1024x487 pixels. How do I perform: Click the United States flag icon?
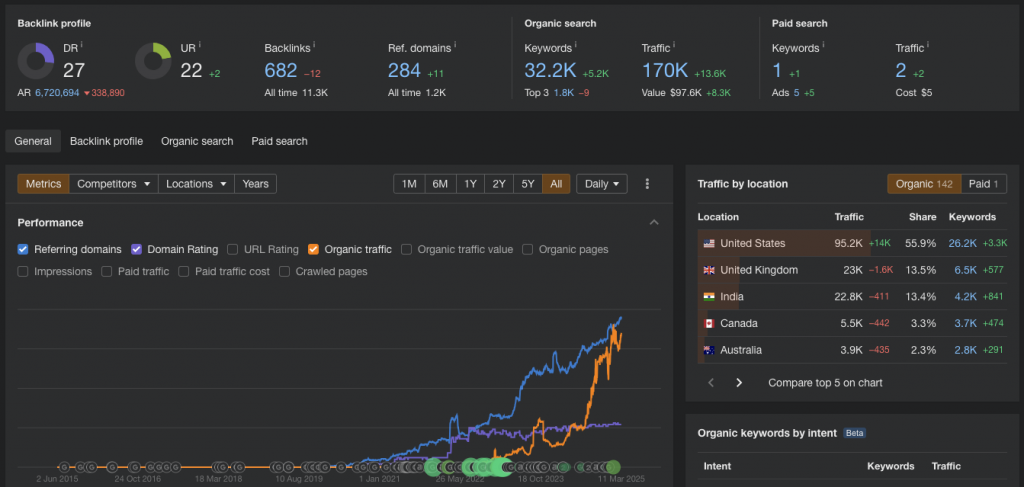pos(708,243)
